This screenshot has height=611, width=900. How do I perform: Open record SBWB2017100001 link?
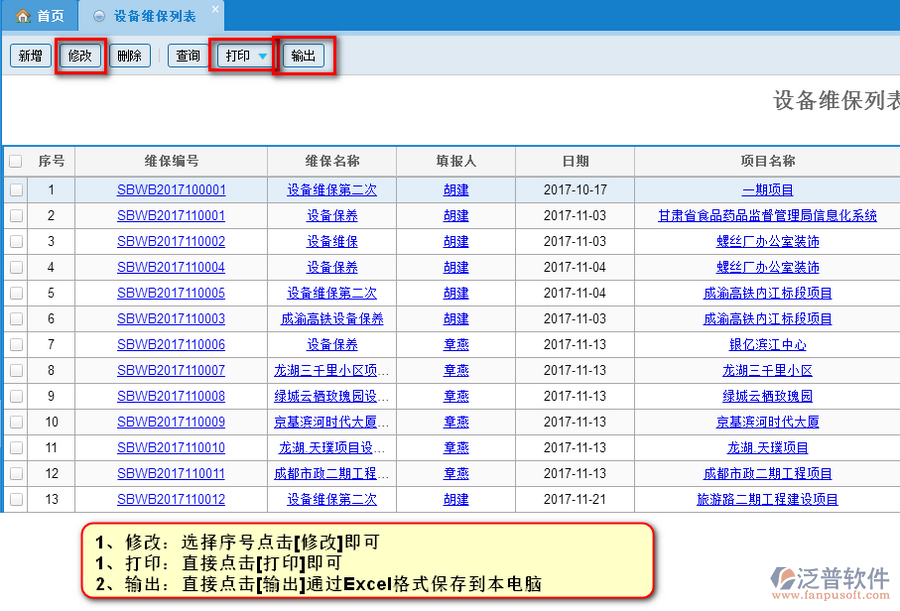(x=171, y=190)
